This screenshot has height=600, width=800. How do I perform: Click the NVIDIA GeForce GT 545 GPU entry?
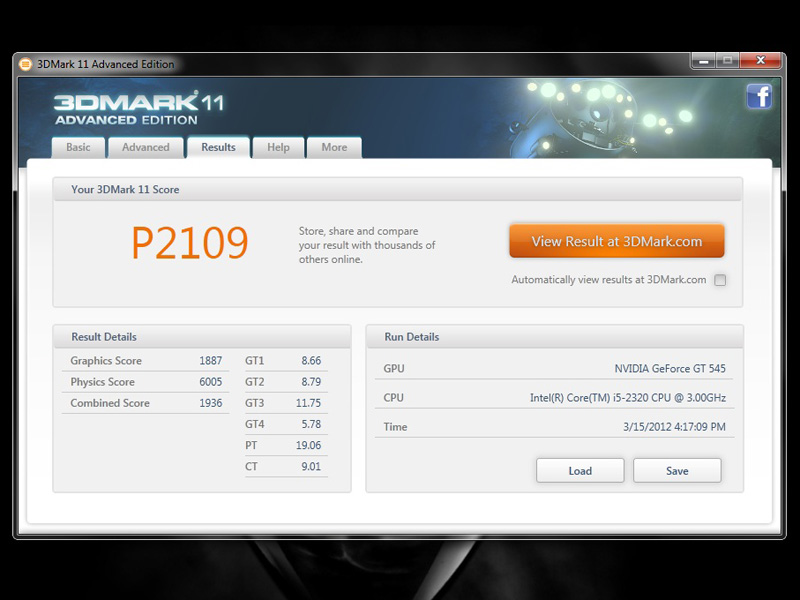[669, 369]
